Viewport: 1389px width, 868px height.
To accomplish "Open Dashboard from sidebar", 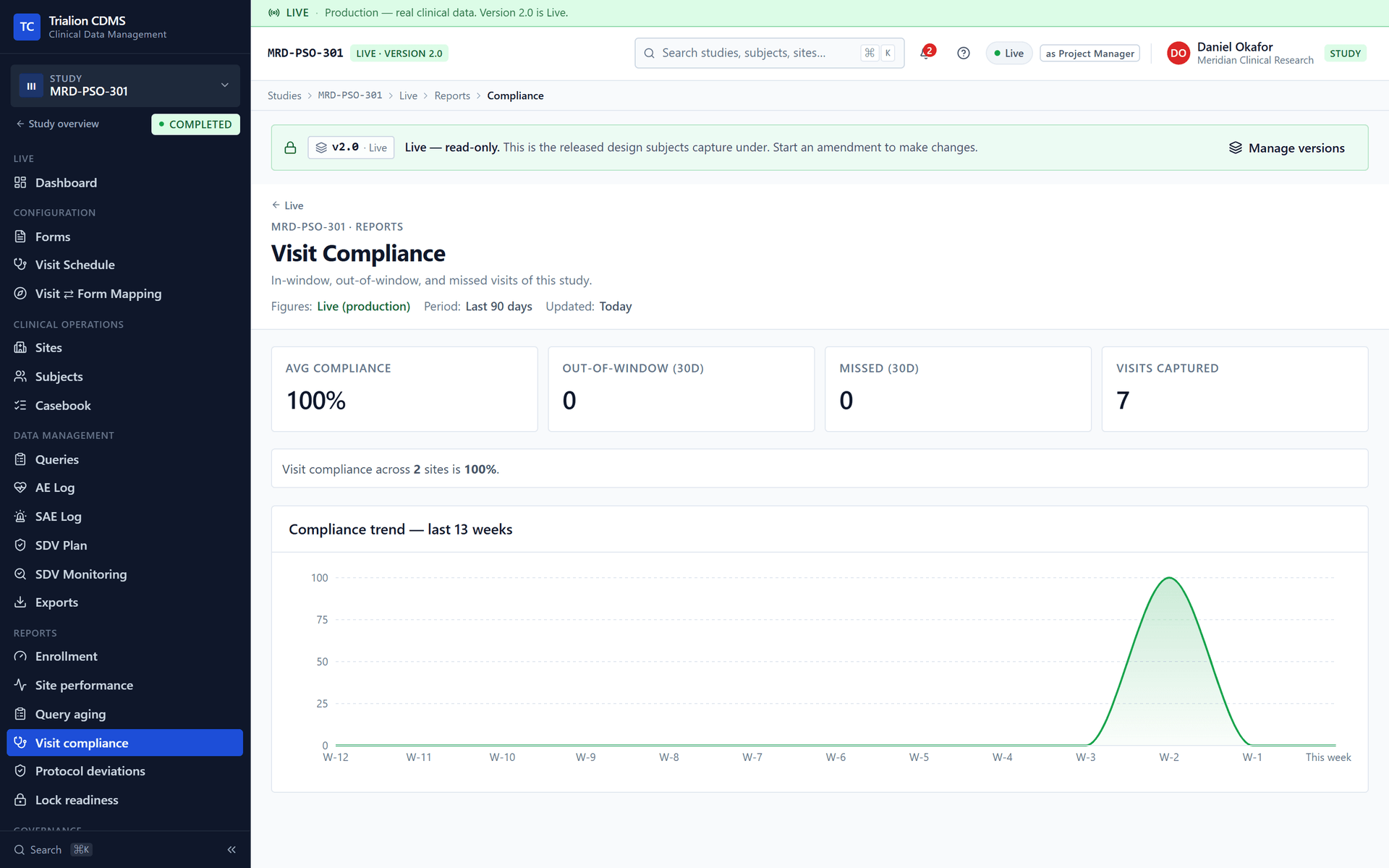I will pos(124,183).
